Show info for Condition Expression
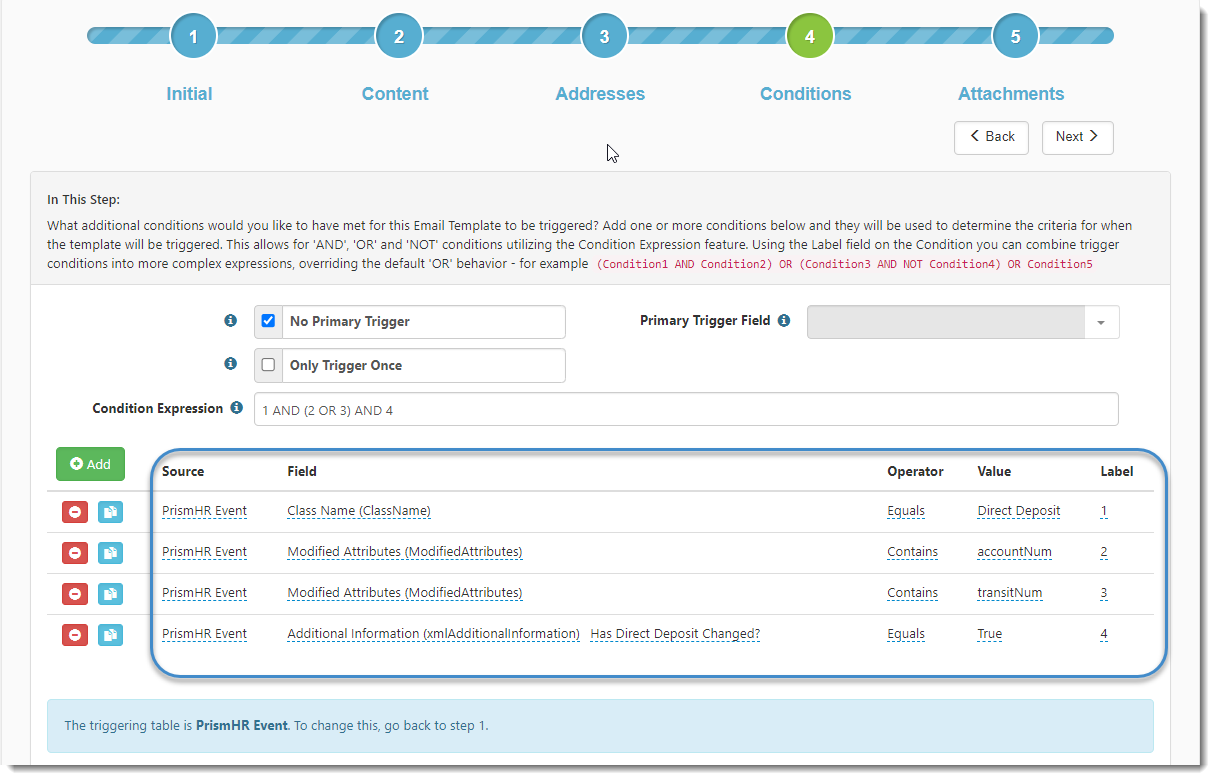 (x=236, y=408)
